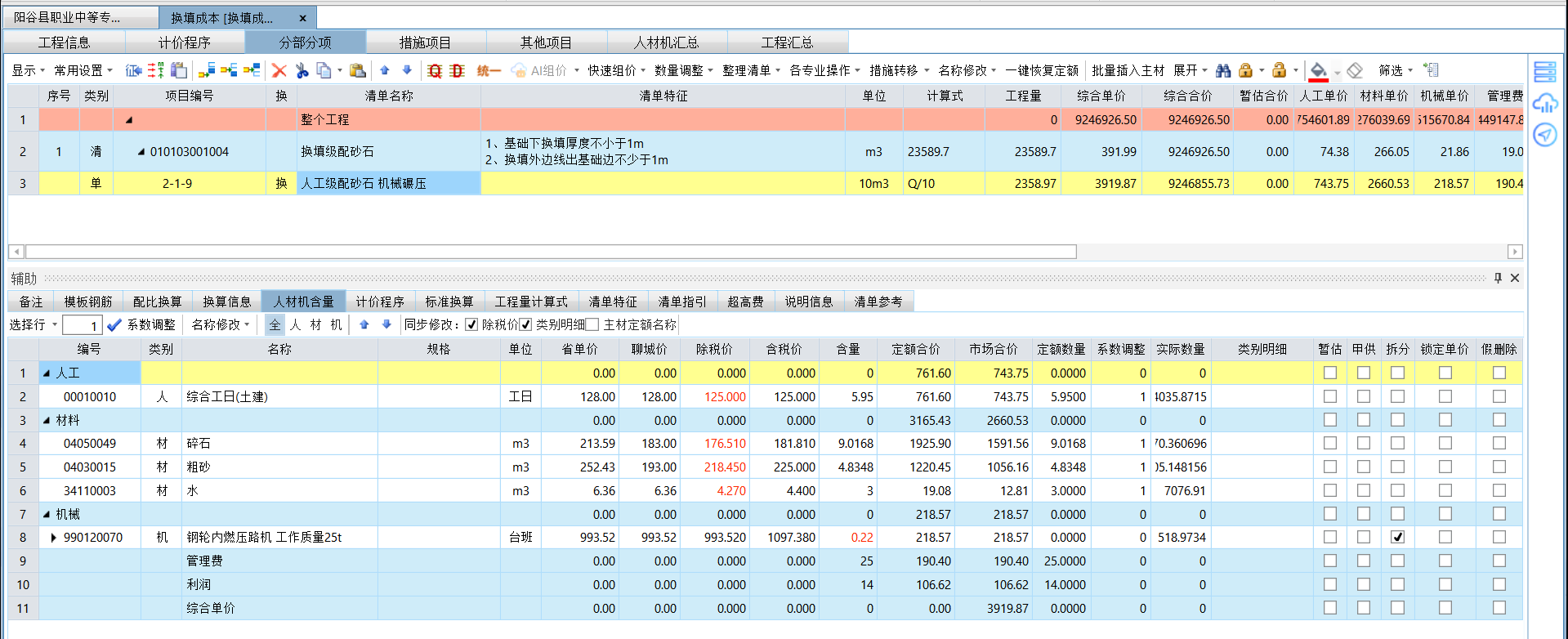Close the 辅助 panel
The image size is (1568, 639).
coord(1515,279)
